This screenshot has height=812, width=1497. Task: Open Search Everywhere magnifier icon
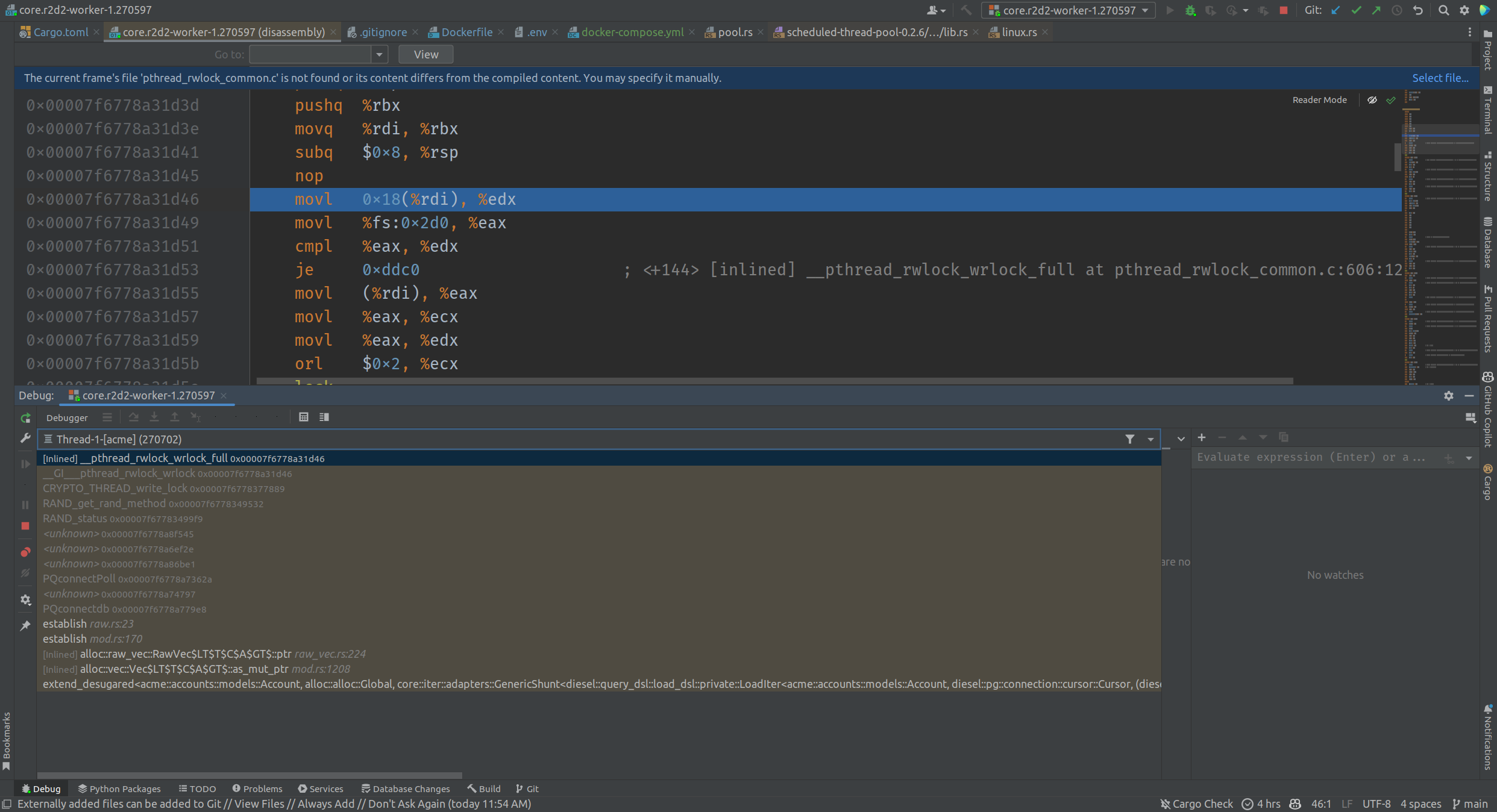[1443, 10]
